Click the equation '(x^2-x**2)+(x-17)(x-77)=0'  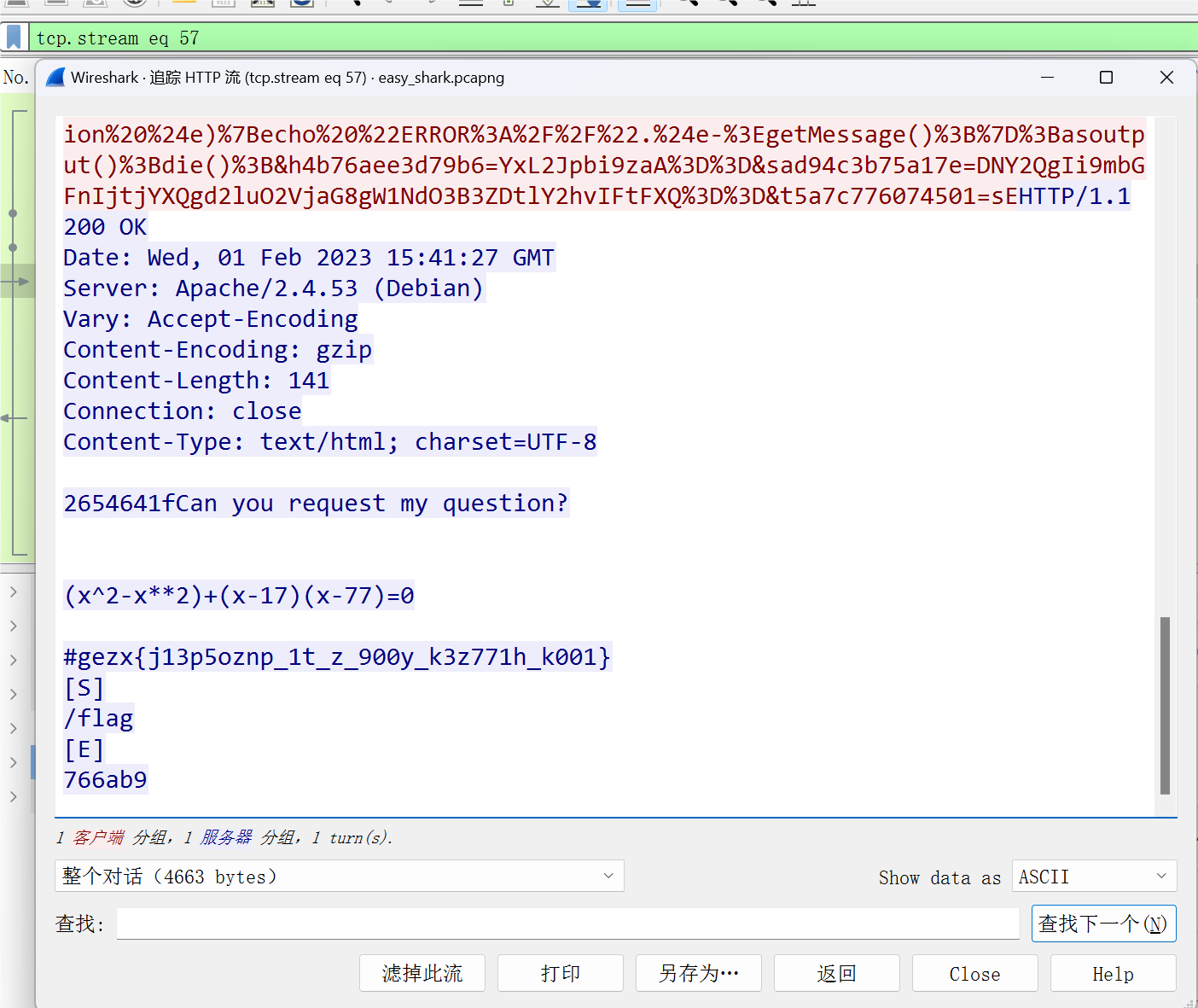tap(239, 596)
